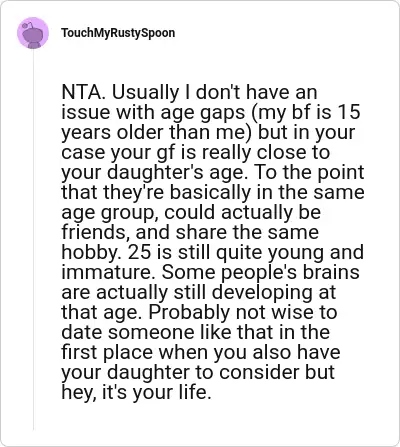This screenshot has width=400, height=447.
Task: Click the line "case your gf is really close to"
Action: (196, 152)
